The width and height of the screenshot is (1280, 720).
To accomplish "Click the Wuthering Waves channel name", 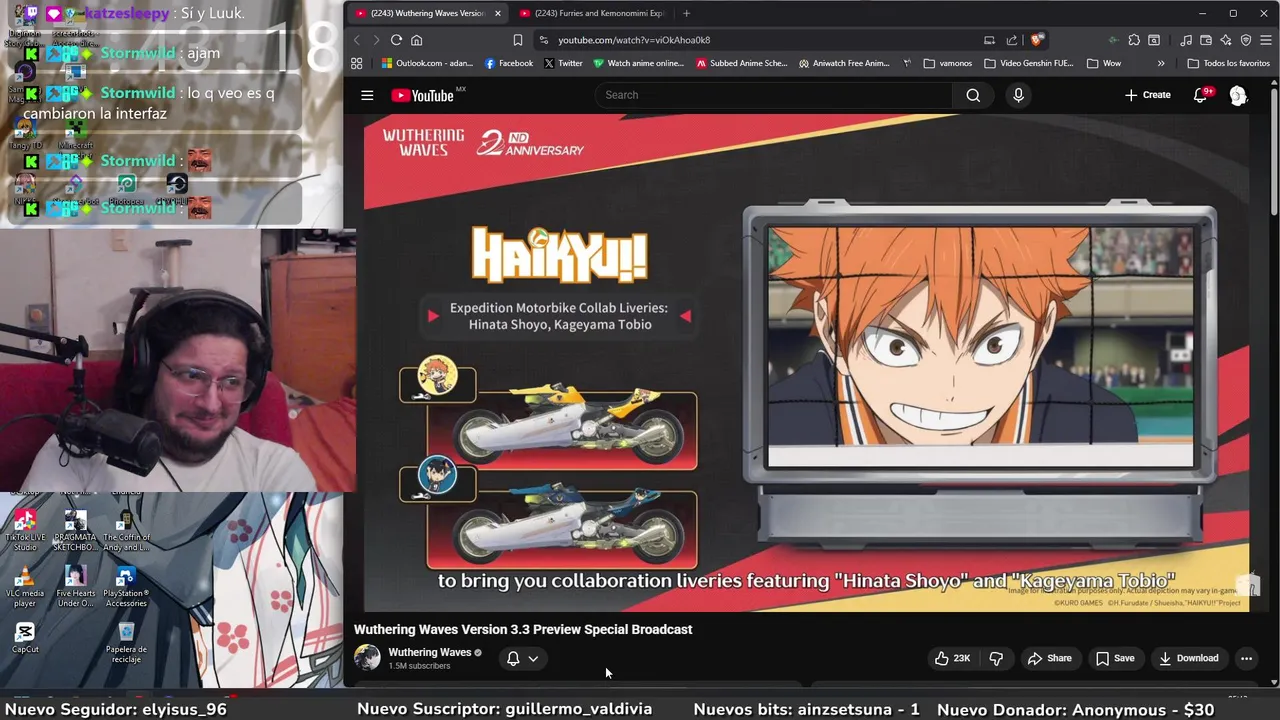I will click(429, 652).
